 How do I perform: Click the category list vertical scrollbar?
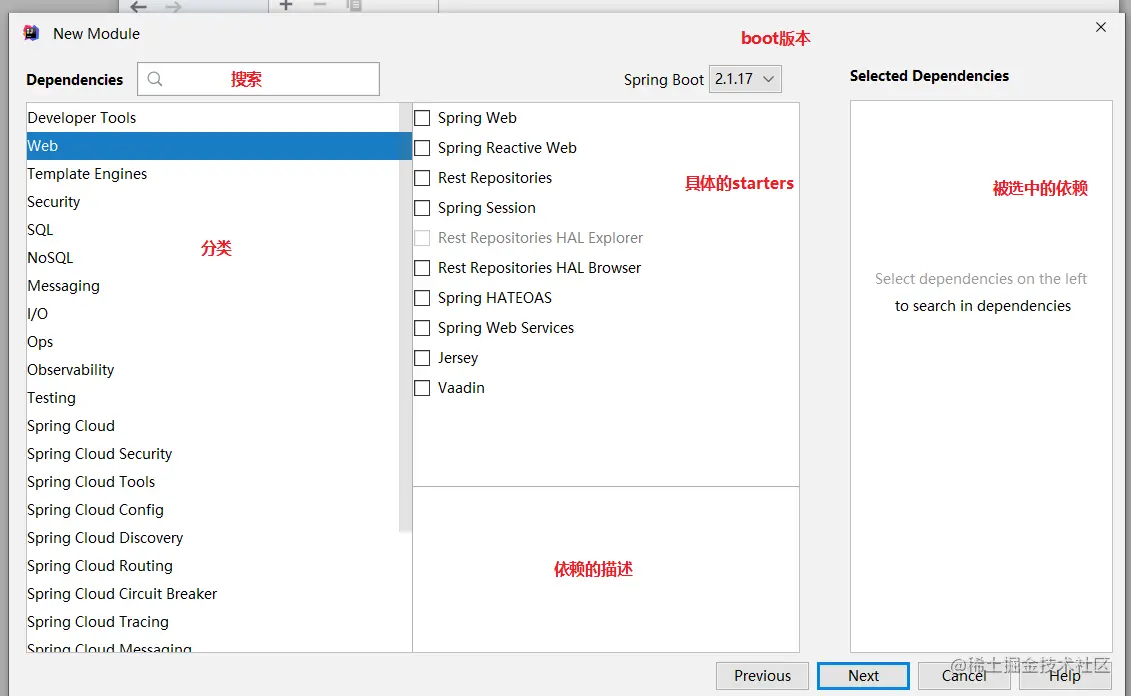click(405, 317)
